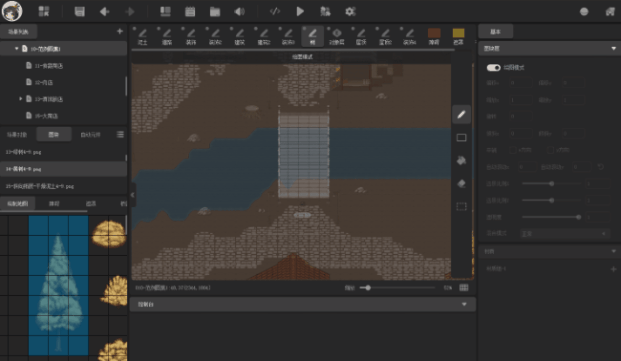
Task: Open the script editor code icon
Action: [275, 11]
